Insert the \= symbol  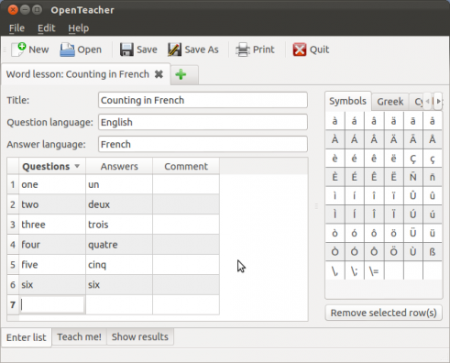(x=374, y=271)
